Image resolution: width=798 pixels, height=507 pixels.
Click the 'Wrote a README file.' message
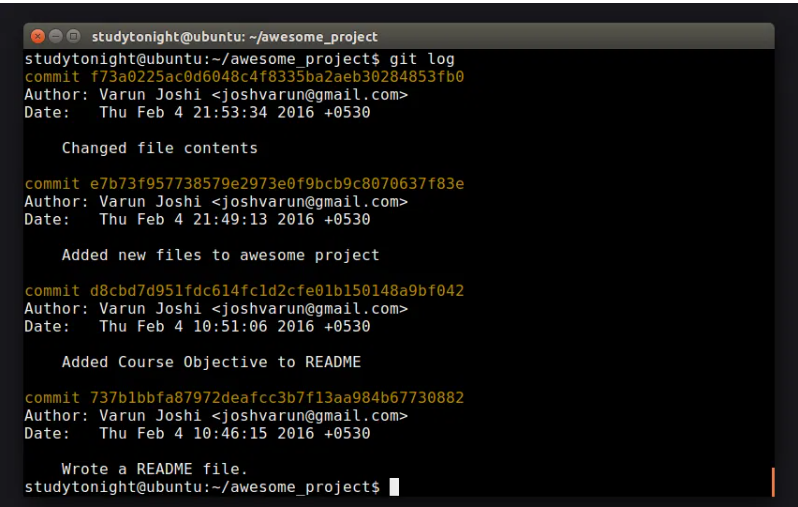[154, 469]
